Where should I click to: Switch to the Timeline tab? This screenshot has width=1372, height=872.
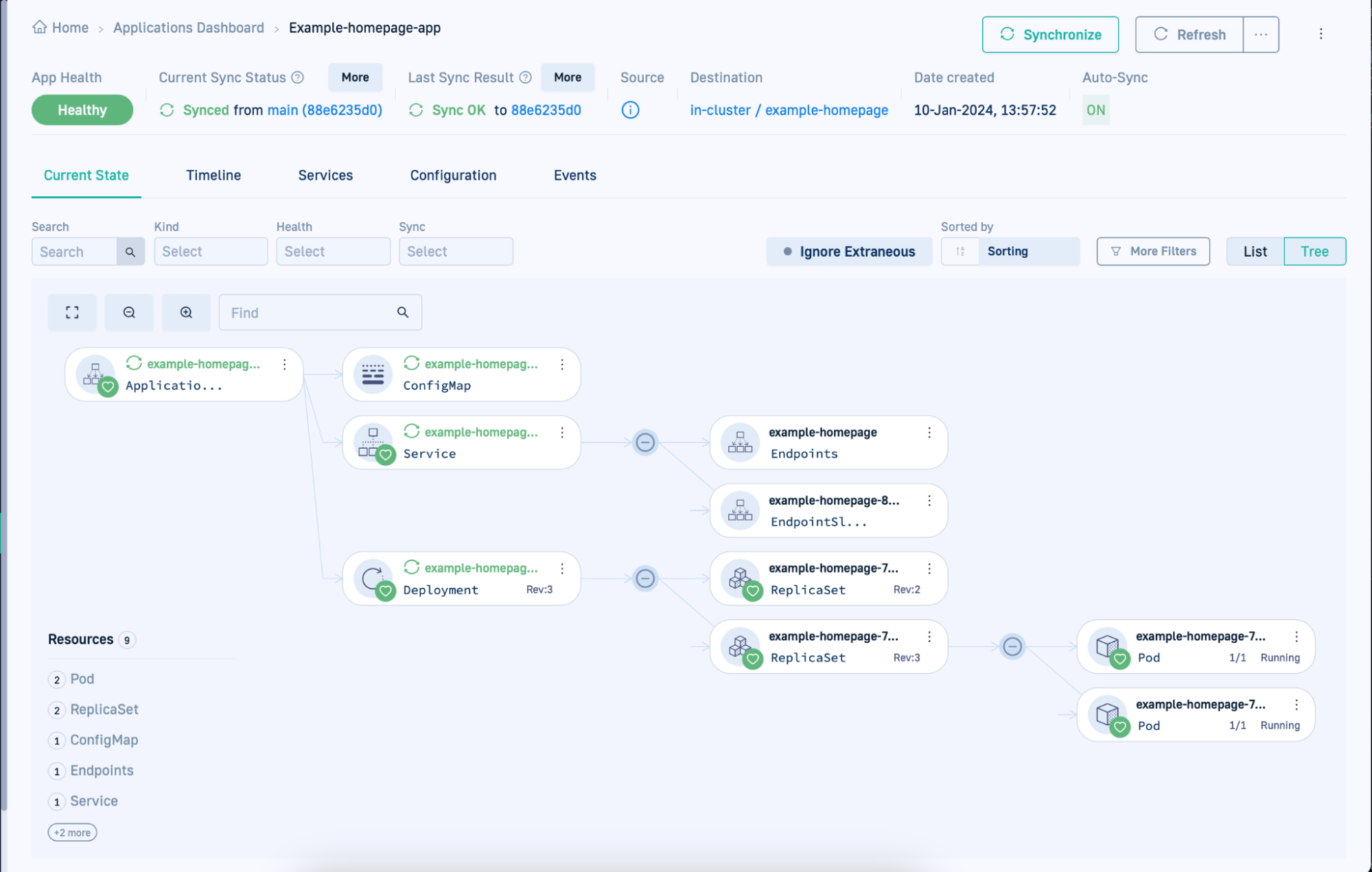coord(213,175)
